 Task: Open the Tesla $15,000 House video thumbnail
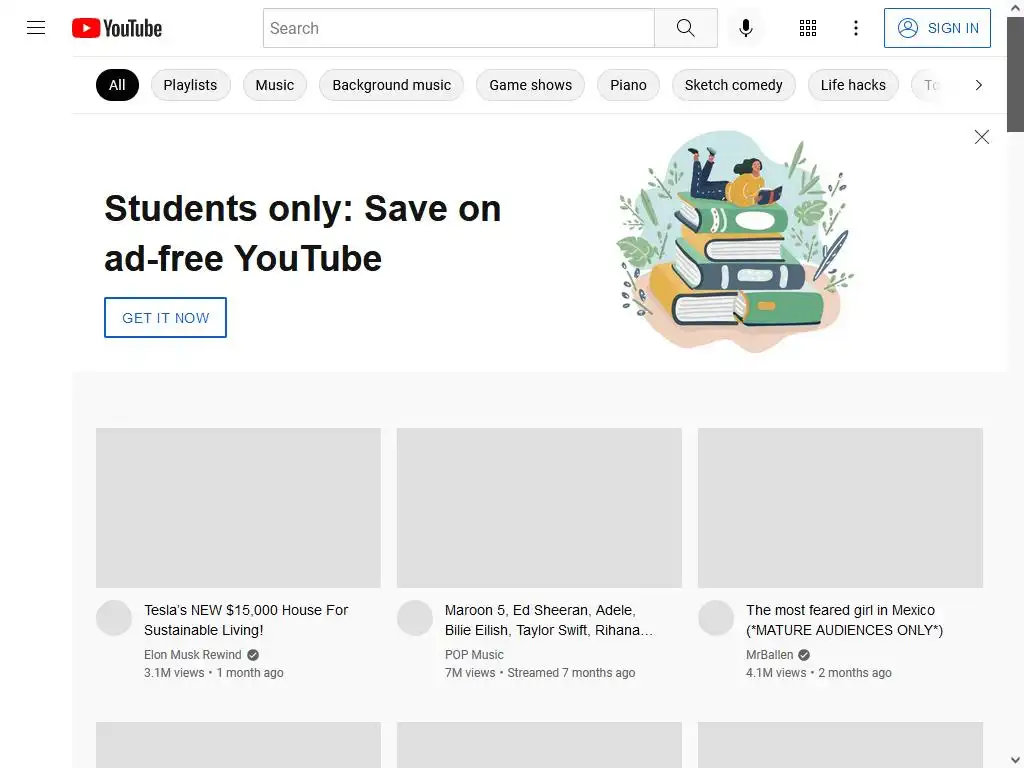click(x=238, y=507)
